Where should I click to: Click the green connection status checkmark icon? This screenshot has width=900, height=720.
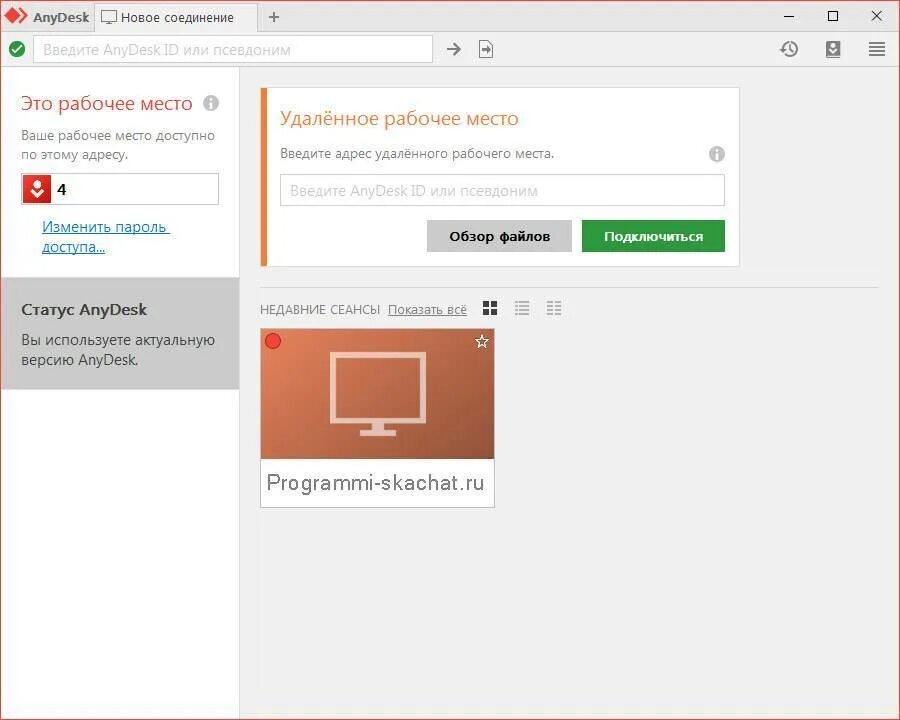[x=17, y=49]
